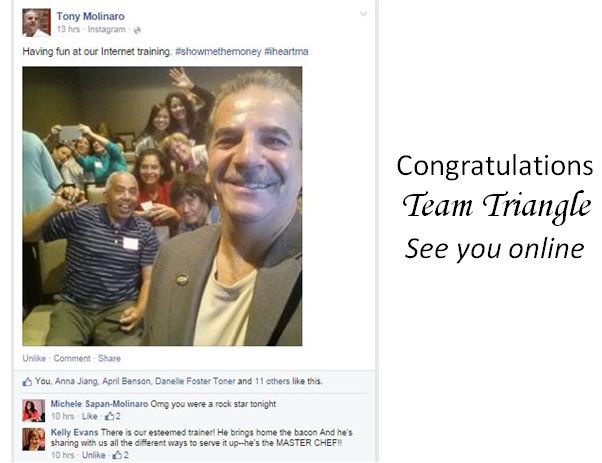Image resolution: width=602 pixels, height=463 pixels.
Task: Click thumbs-up icon beside likes summary
Action: (27, 382)
